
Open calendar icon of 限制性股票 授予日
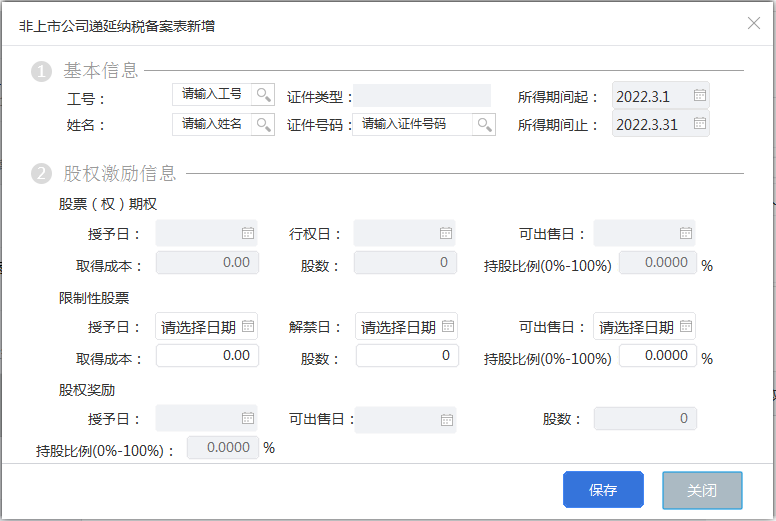pos(248,326)
